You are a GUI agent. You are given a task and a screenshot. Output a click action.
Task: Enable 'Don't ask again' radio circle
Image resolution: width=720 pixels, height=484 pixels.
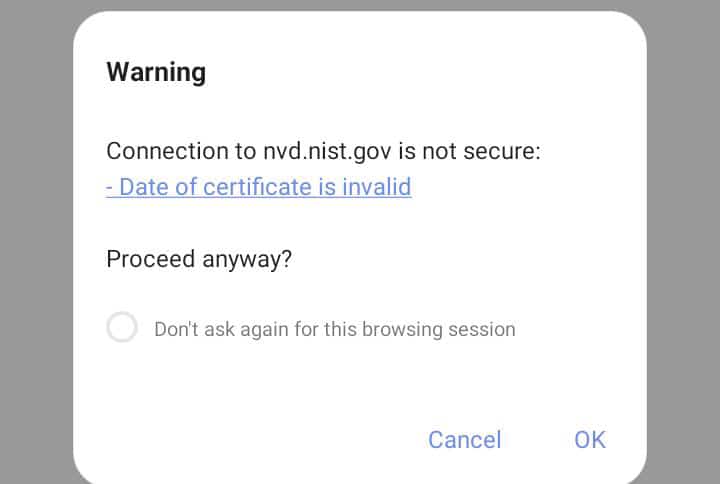pyautogui.click(x=122, y=328)
